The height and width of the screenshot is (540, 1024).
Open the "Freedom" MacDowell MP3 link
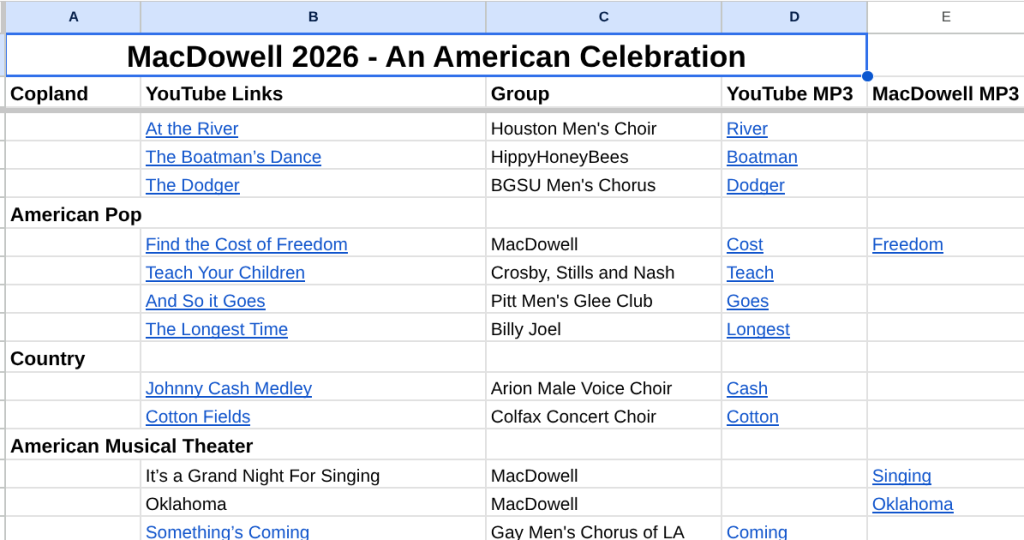click(907, 244)
